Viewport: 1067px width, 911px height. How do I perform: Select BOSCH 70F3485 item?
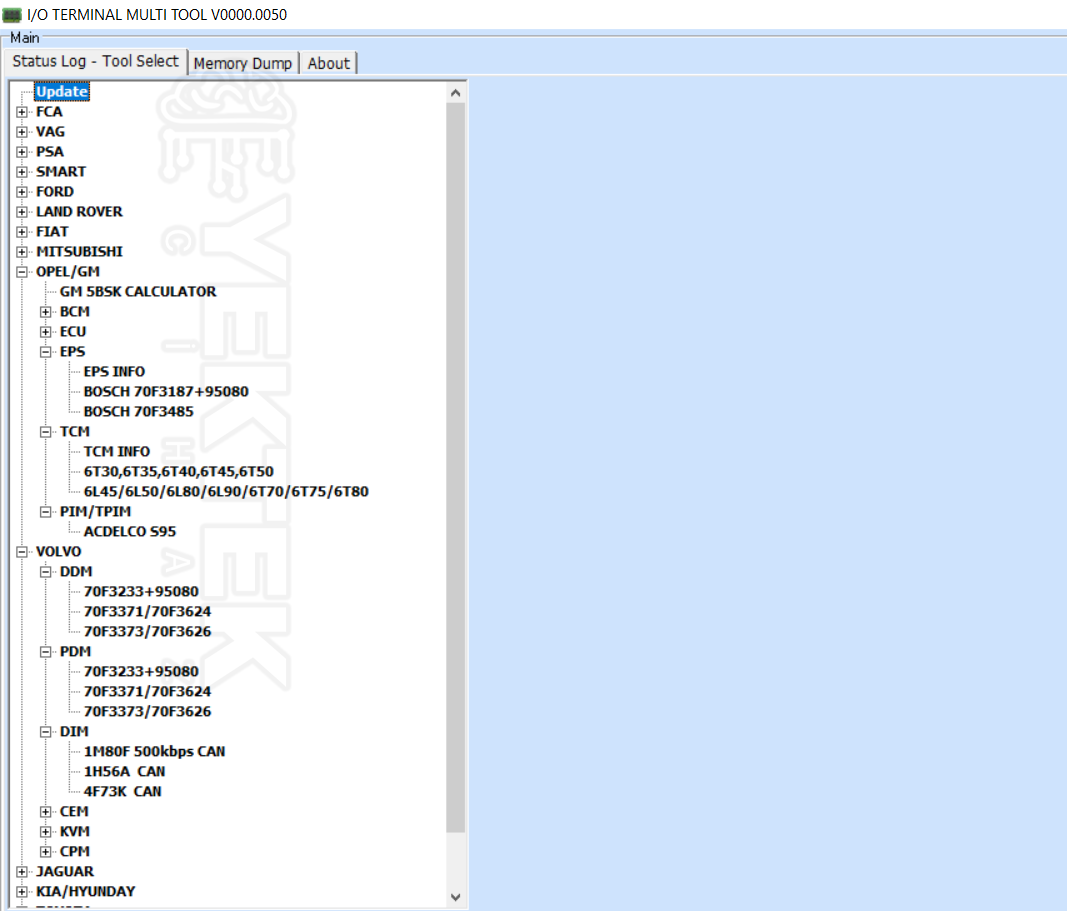(x=139, y=412)
